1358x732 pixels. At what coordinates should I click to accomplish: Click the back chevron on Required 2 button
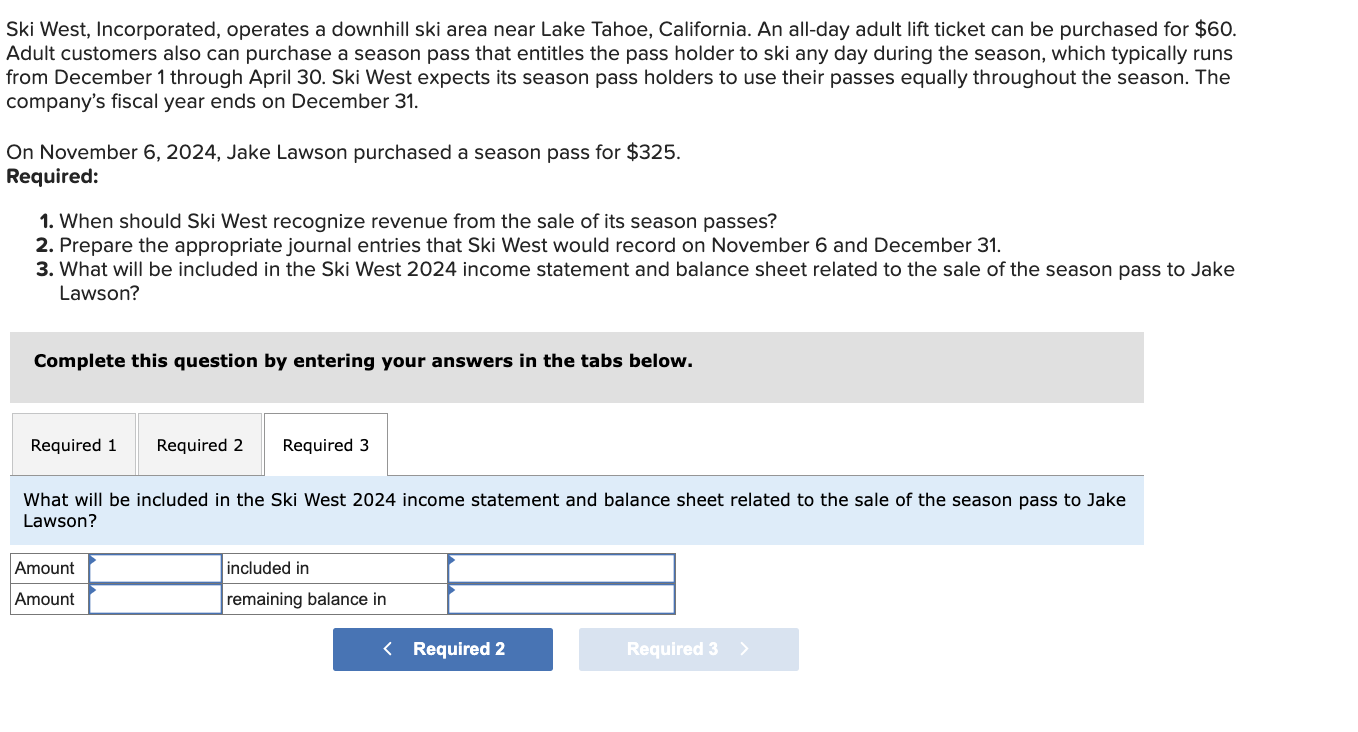[x=388, y=649]
